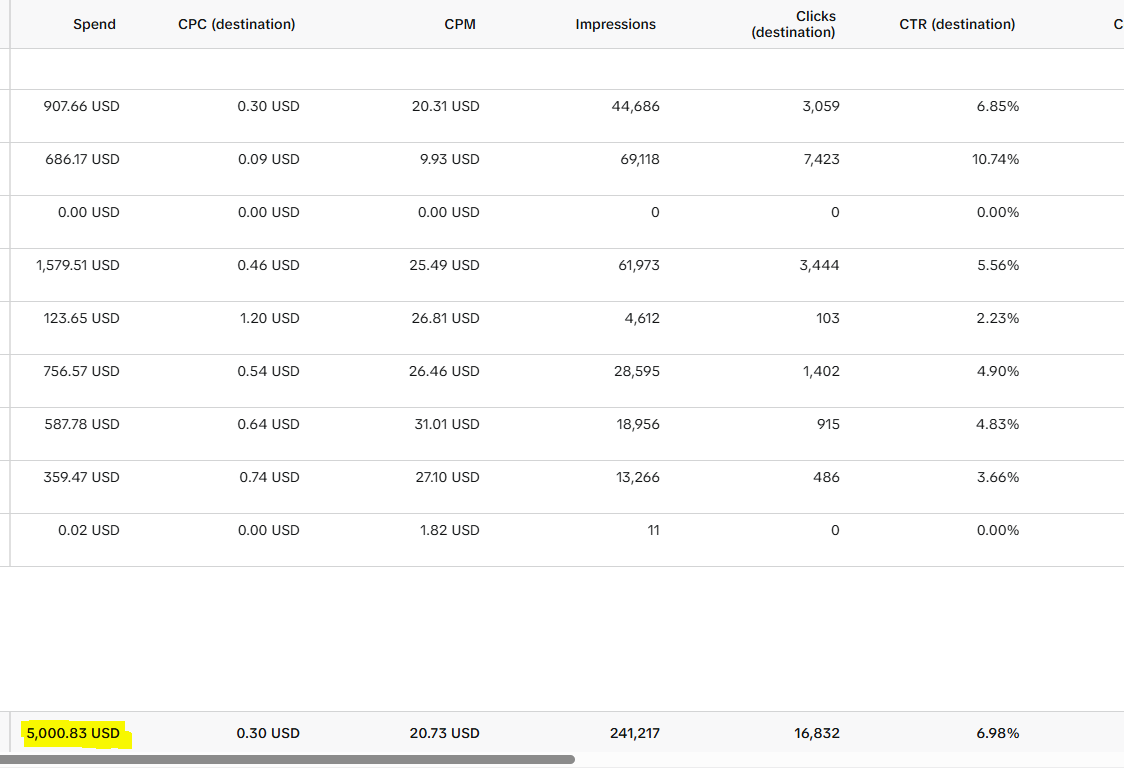This screenshot has width=1124, height=768.
Task: Select the 1,579.51 USD spend cell
Action: [x=78, y=265]
